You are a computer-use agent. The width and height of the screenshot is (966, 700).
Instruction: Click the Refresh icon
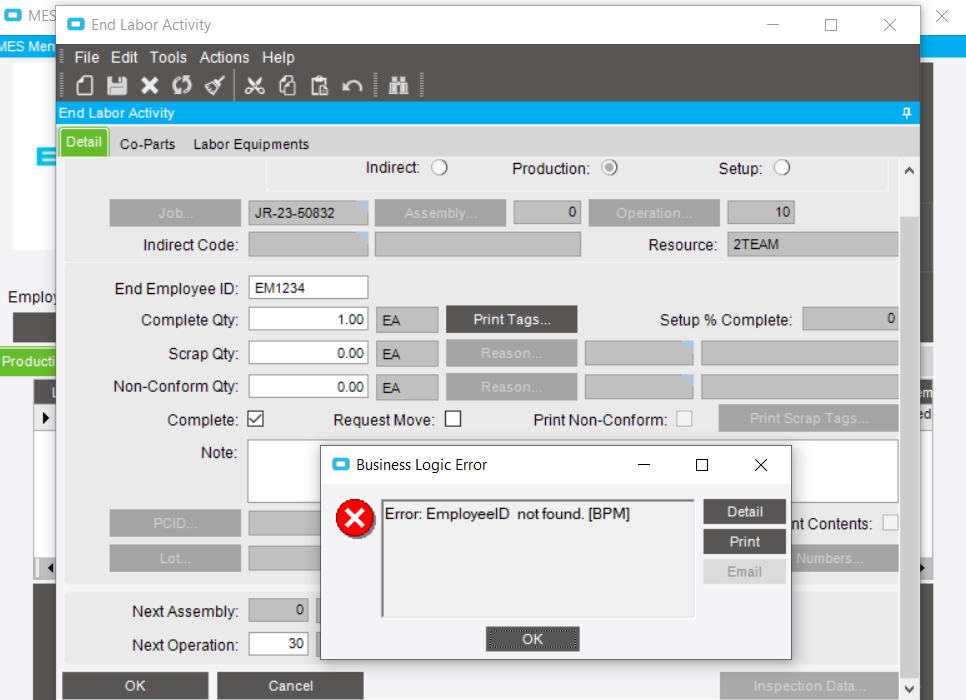181,85
